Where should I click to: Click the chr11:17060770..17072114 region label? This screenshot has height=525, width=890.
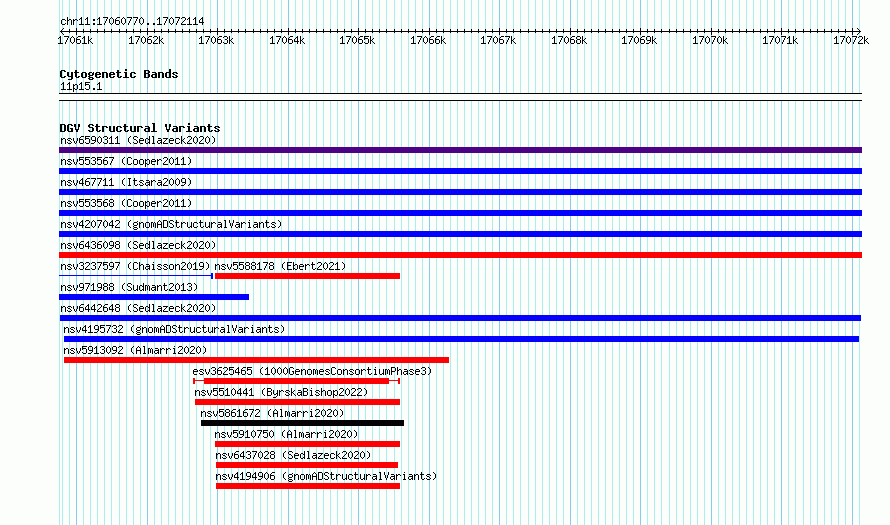pos(132,22)
